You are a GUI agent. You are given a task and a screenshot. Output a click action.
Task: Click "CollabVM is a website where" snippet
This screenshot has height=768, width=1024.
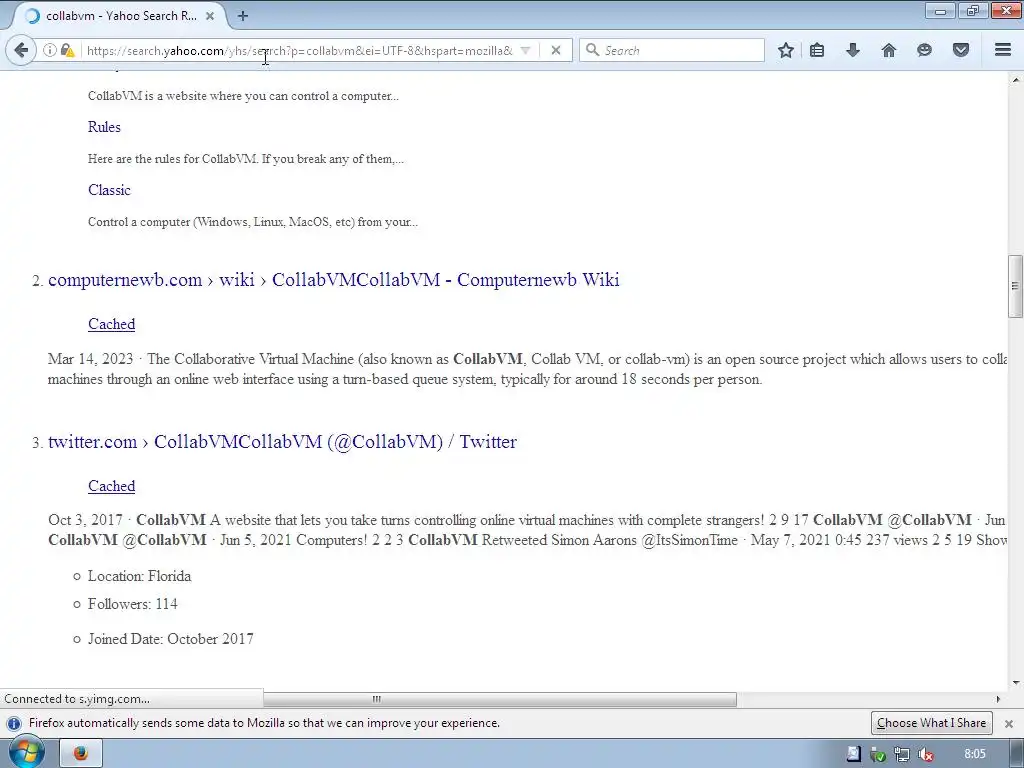pos(243,96)
